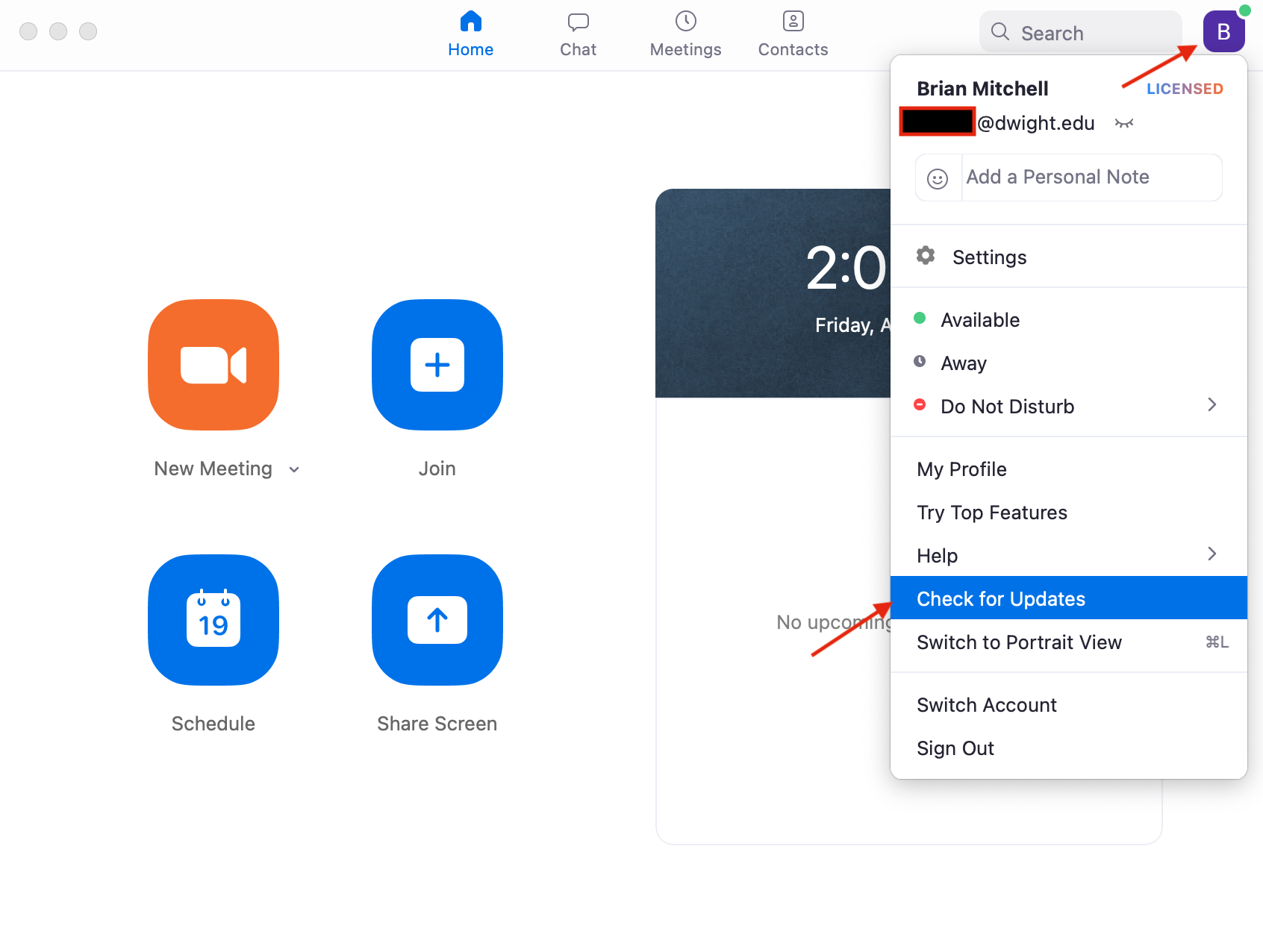Click the macOS zoom window button

pos(88,31)
